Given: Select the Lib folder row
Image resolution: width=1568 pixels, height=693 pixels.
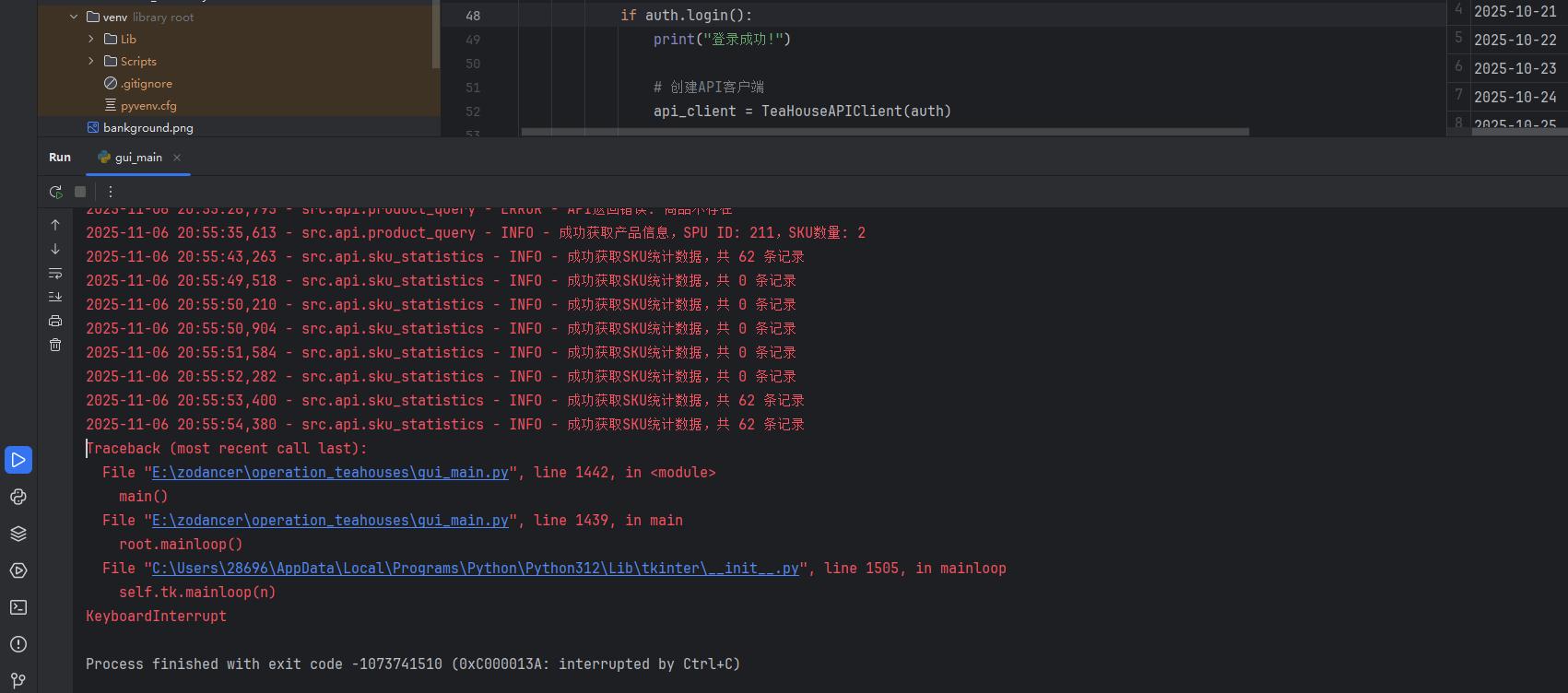Looking at the screenshot, I should pos(238,39).
